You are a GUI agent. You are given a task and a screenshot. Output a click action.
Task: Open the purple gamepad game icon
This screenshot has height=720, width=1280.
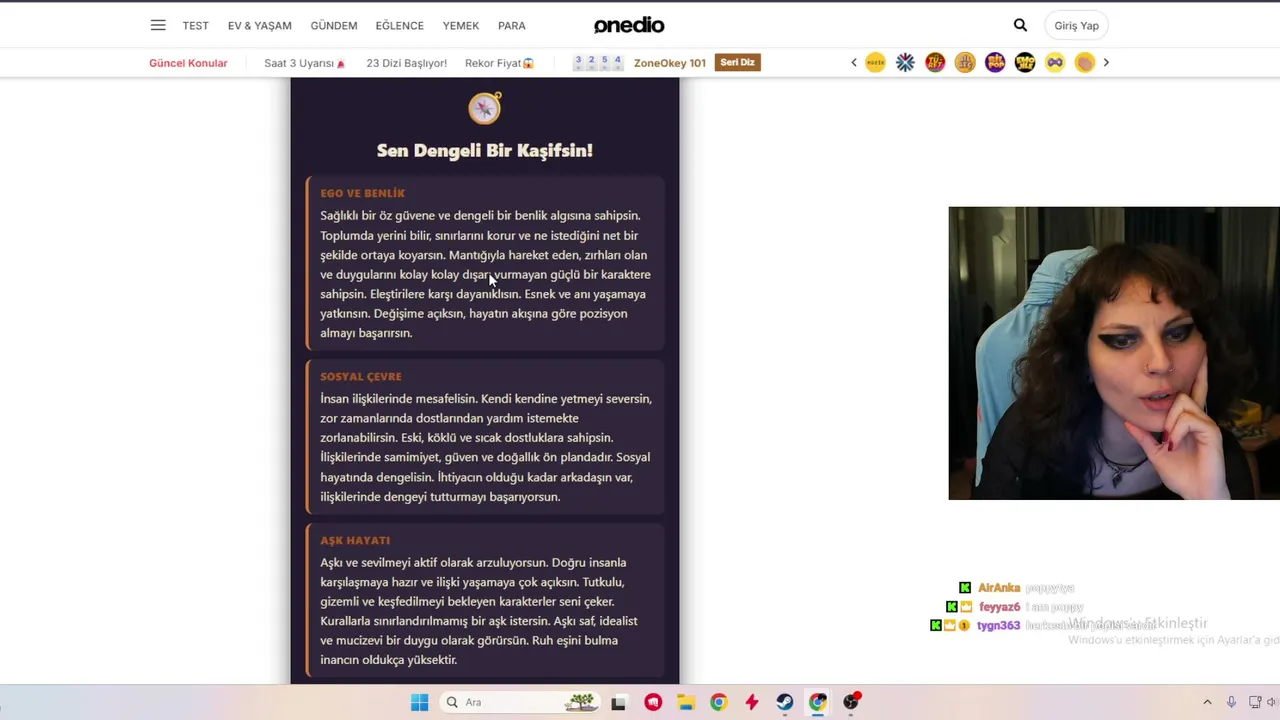[x=1055, y=62]
